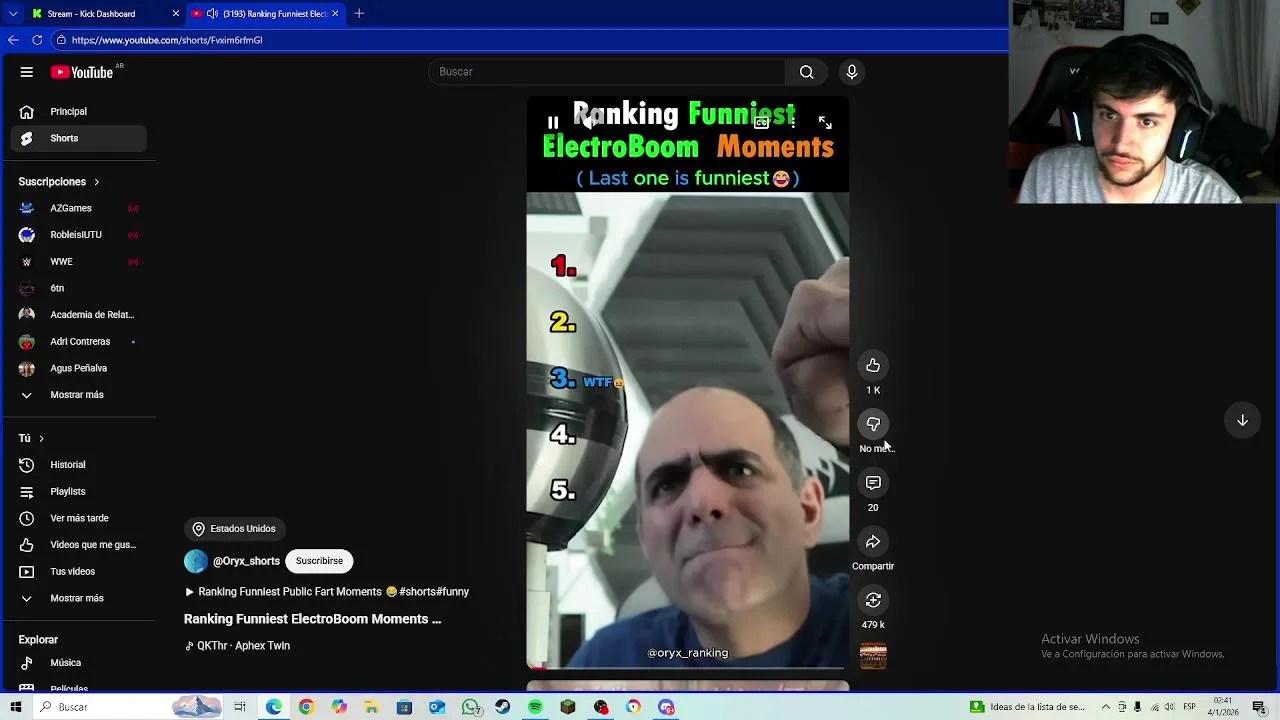
Task: Toggle closed captions on the Short
Action: (761, 123)
